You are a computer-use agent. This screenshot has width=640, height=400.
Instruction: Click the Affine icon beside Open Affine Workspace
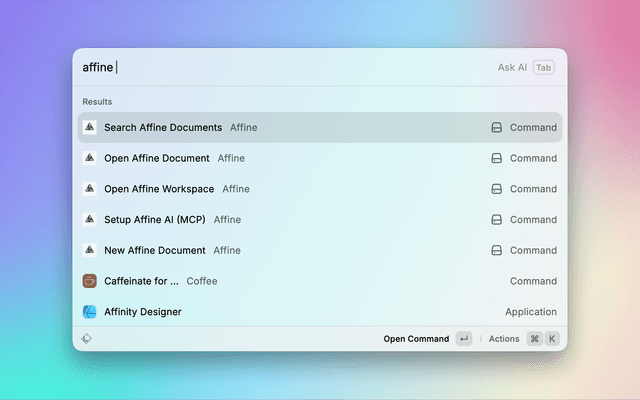click(89, 189)
